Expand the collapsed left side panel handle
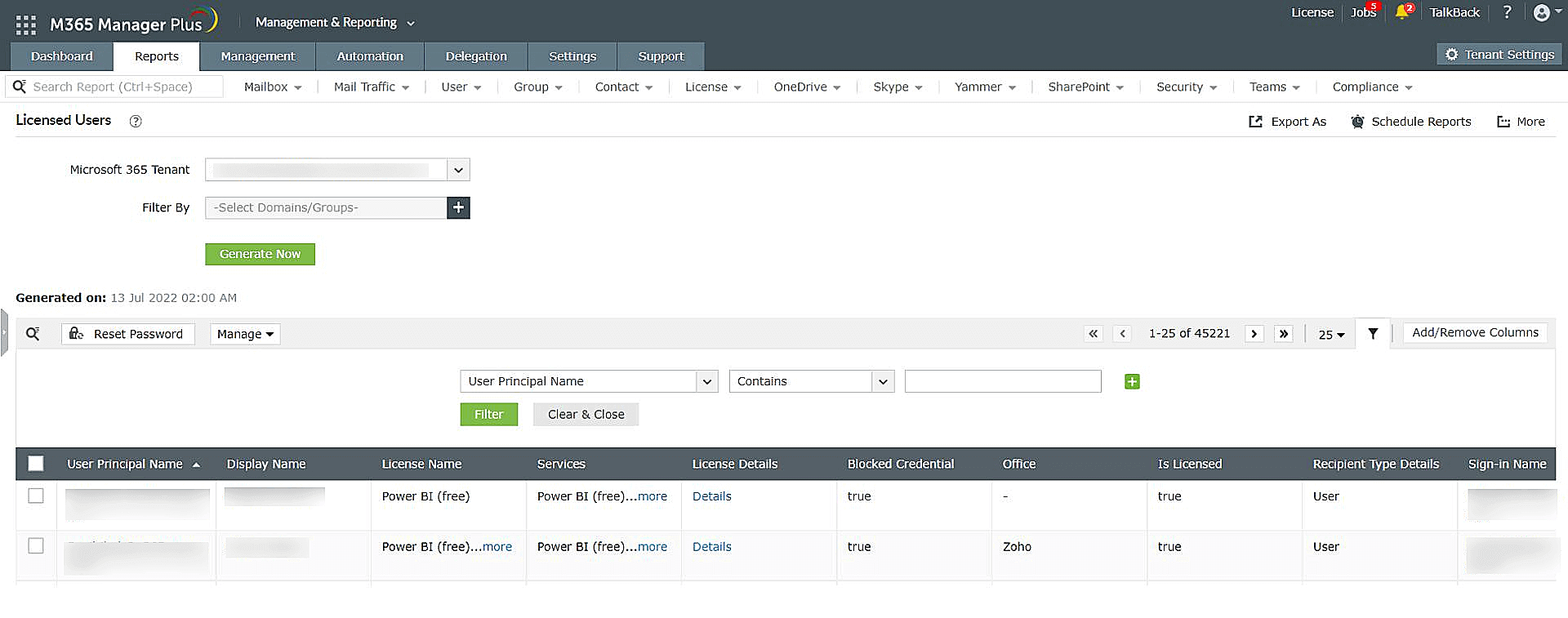The image size is (1568, 618). [4, 332]
